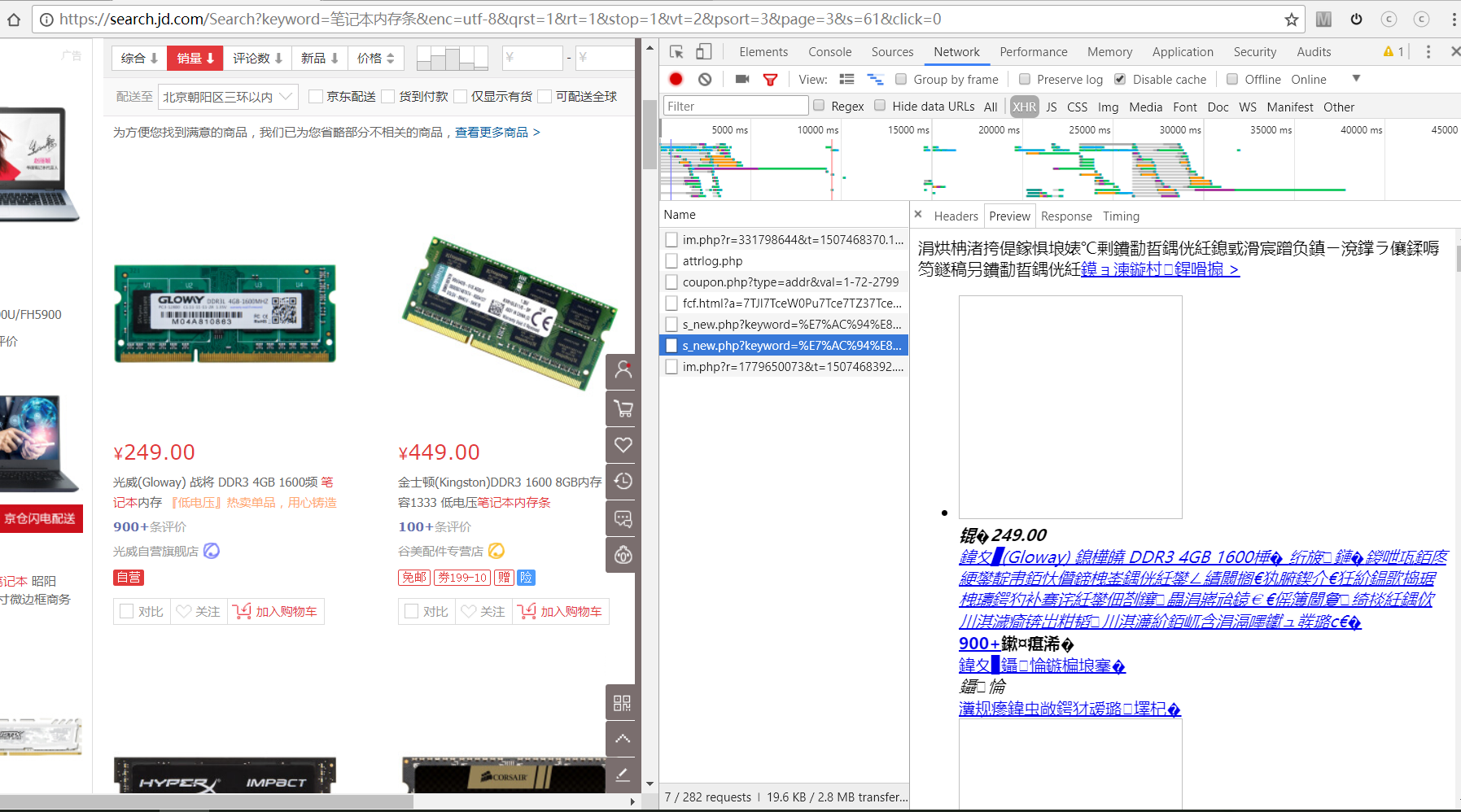Sort products by 价格
Viewport: 1461px width, 812px height.
(x=375, y=58)
